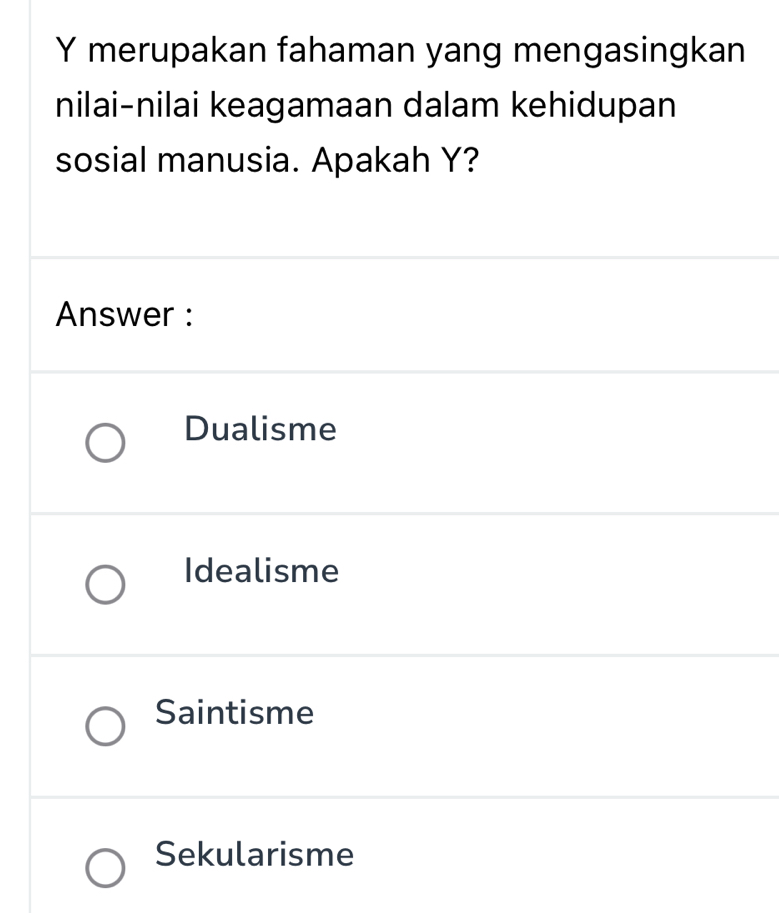Click the Dualisme answer label
Image resolution: width=779 pixels, height=913 pixels.
point(261,430)
